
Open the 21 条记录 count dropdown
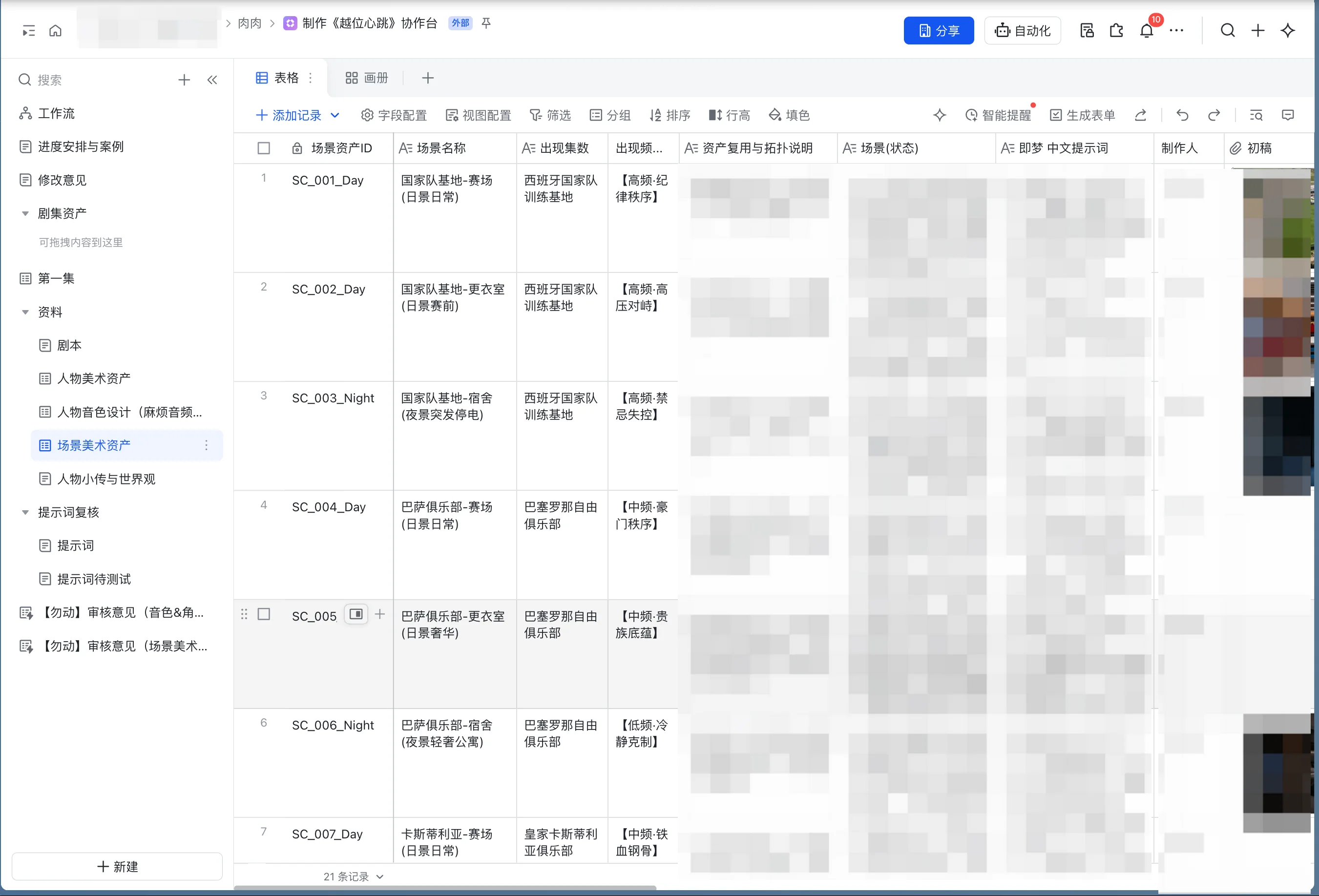pos(354,876)
